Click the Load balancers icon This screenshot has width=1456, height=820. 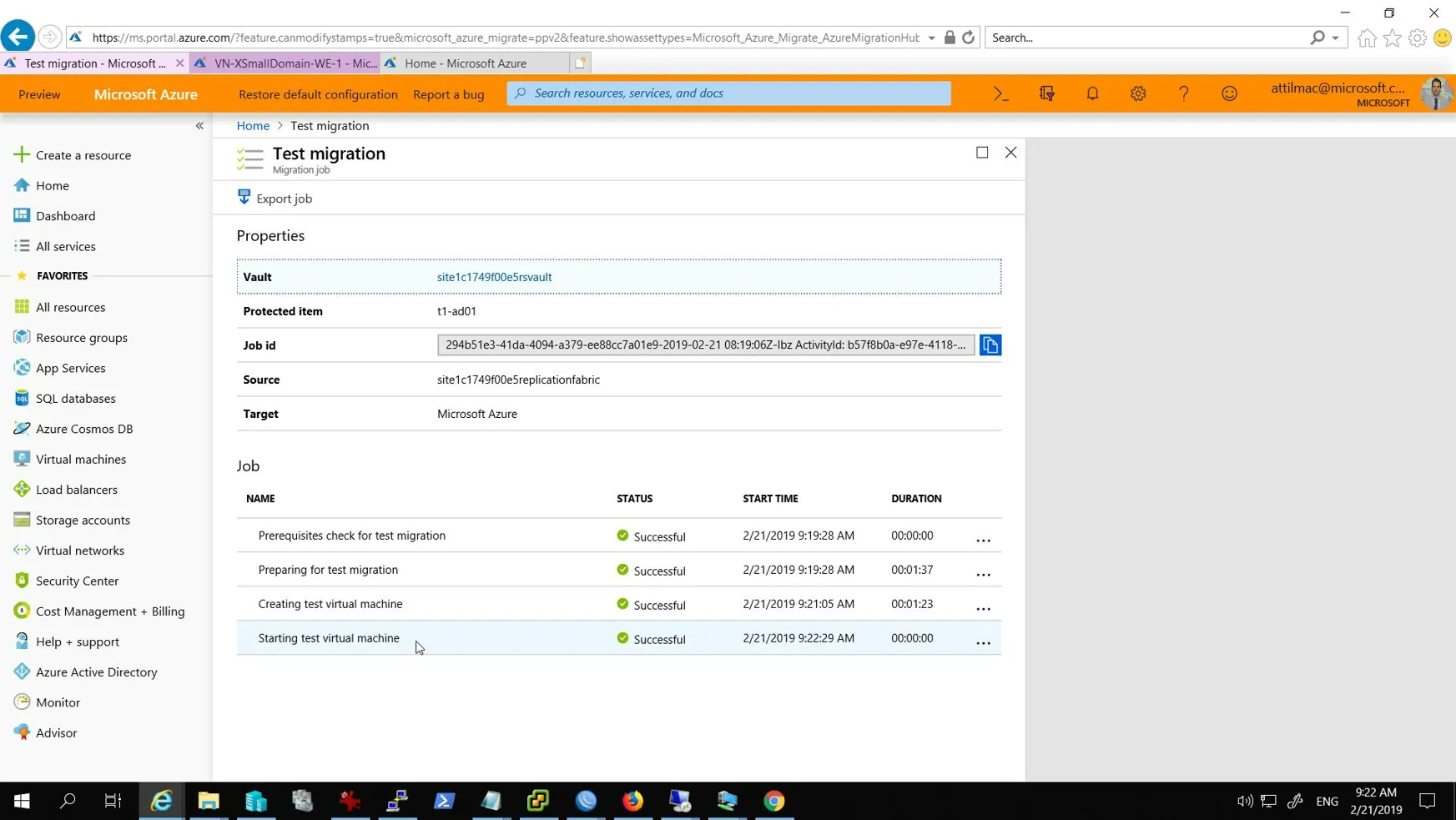[x=22, y=490]
